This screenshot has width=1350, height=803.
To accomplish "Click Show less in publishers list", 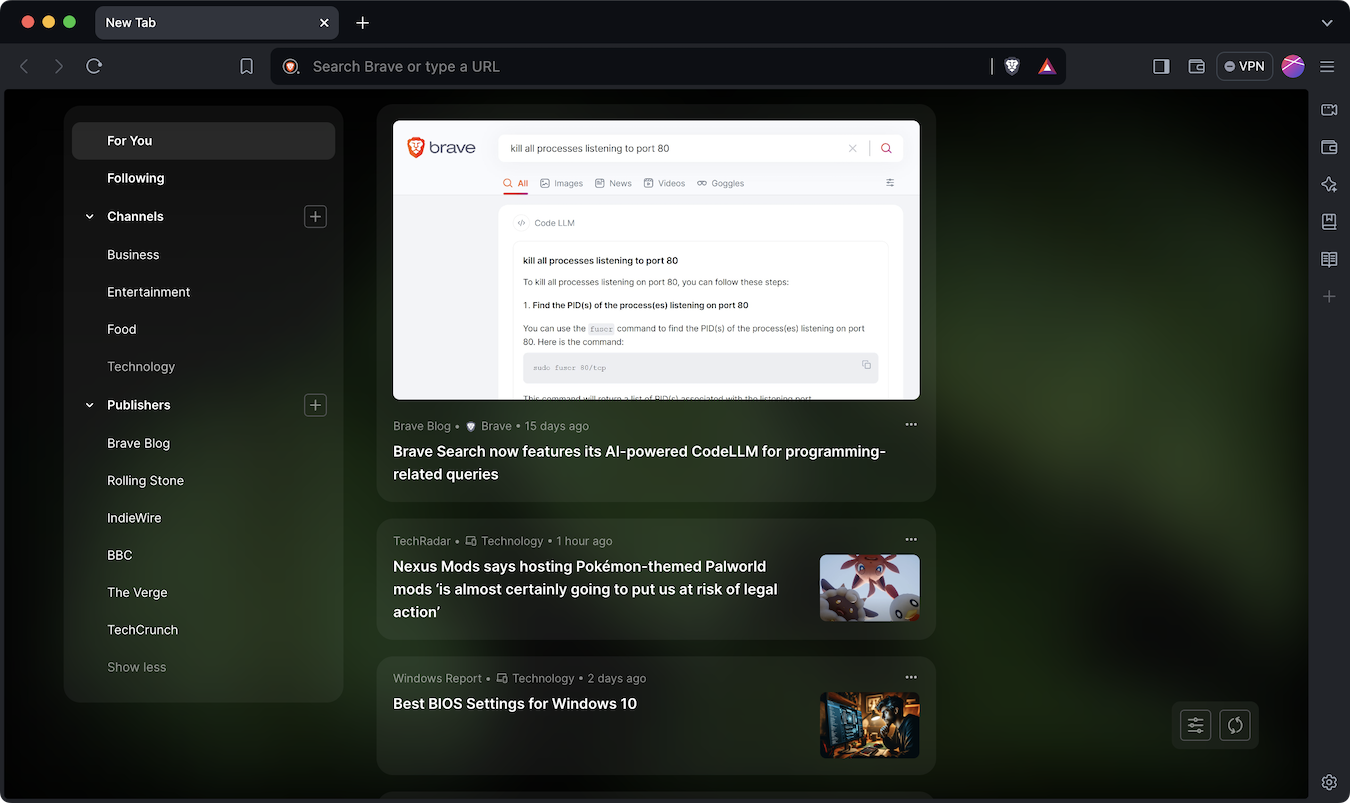I will [136, 667].
